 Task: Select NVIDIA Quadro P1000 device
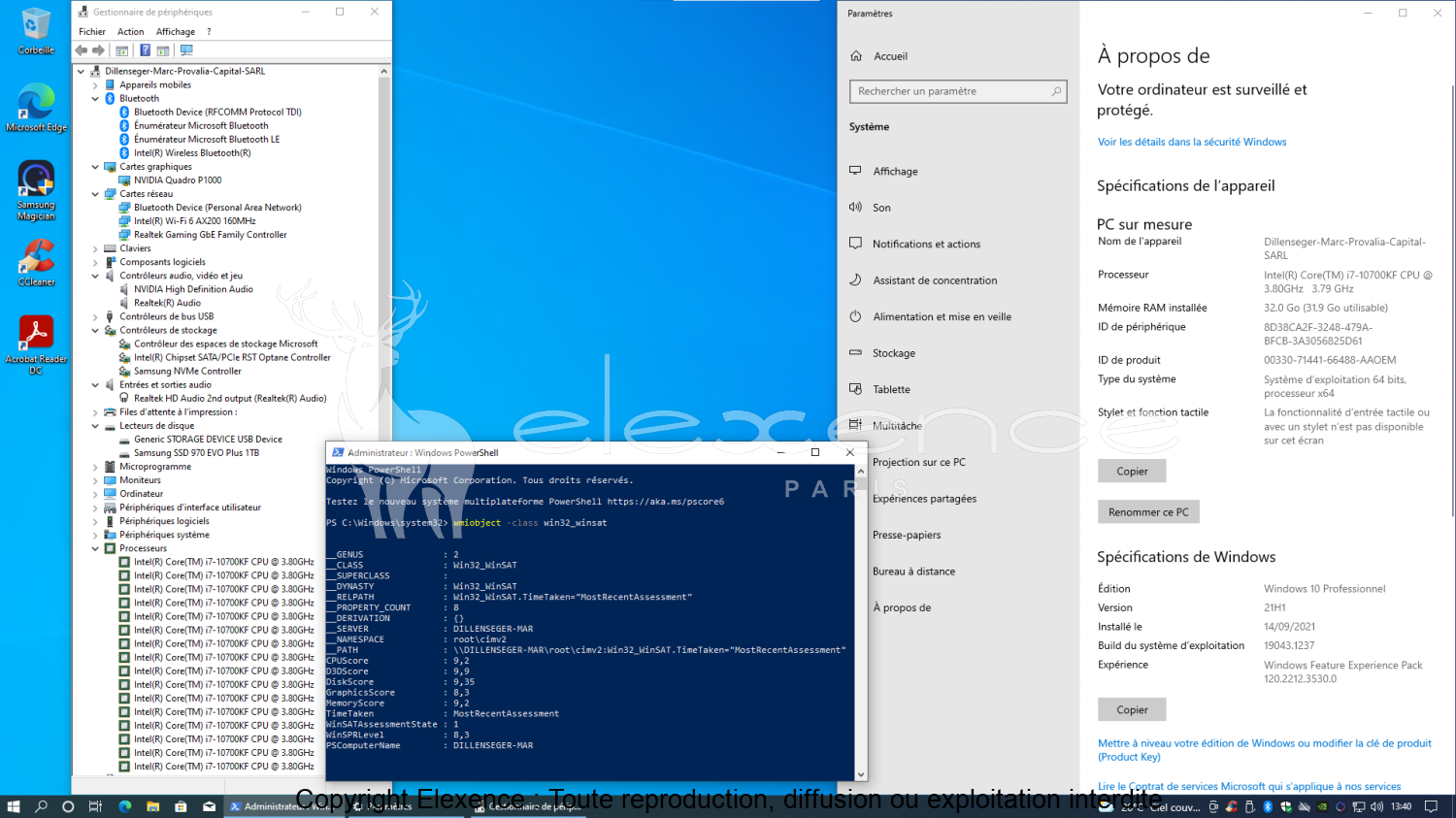178,180
